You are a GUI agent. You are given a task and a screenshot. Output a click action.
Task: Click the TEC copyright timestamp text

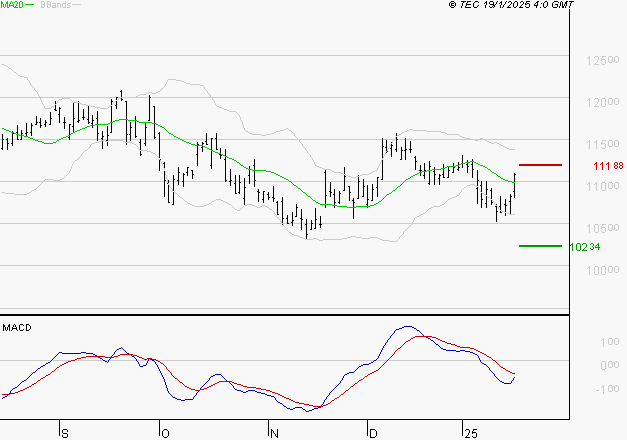(x=511, y=4)
